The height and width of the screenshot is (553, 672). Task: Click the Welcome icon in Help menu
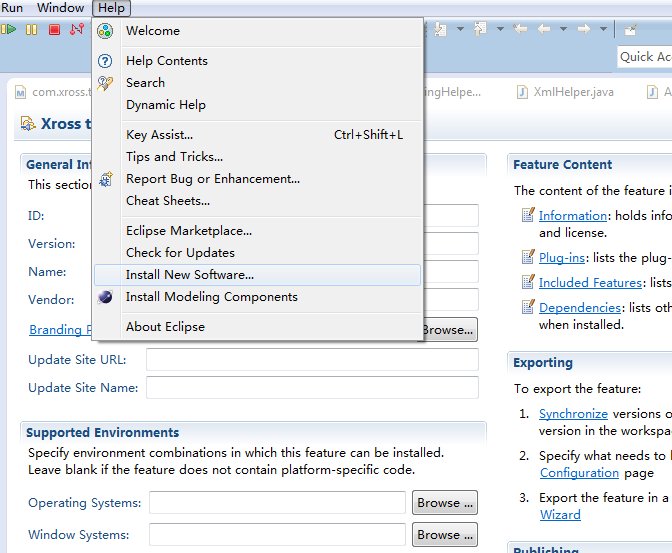(x=105, y=31)
